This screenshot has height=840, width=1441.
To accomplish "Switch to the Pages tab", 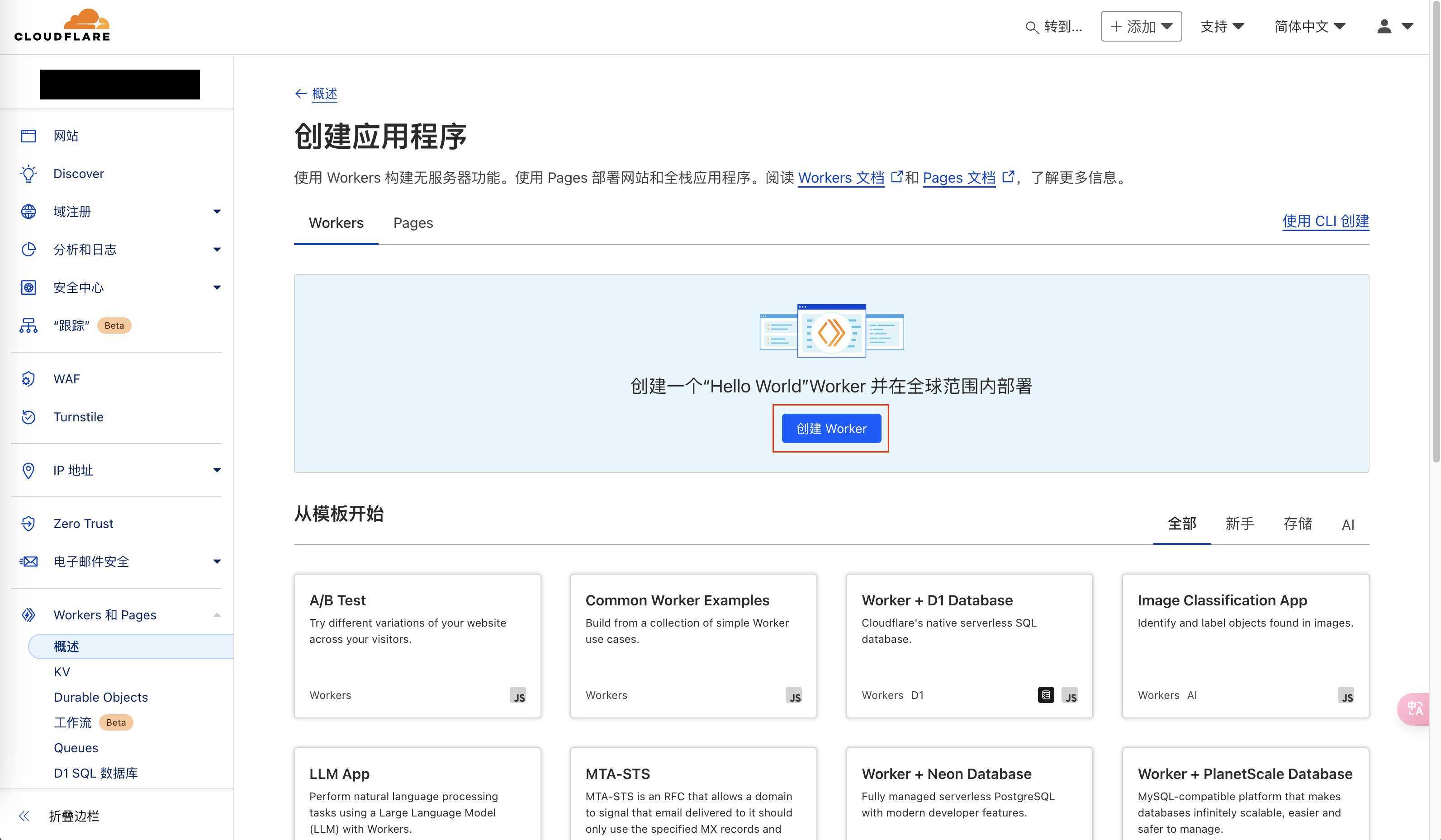I will [413, 223].
